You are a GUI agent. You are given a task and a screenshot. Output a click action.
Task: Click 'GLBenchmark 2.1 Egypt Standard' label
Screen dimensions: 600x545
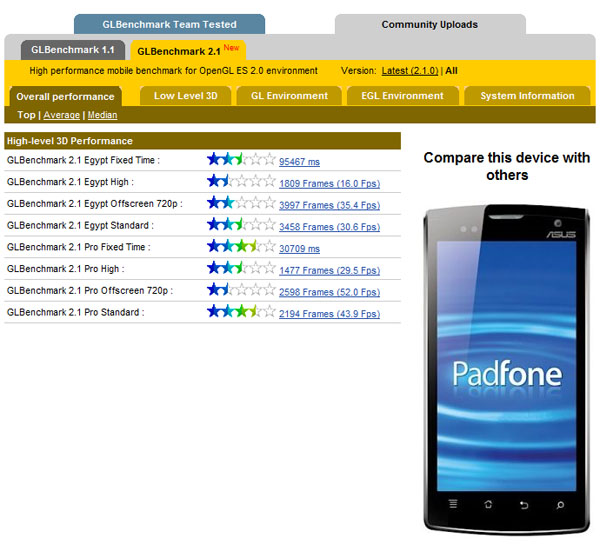click(x=80, y=225)
